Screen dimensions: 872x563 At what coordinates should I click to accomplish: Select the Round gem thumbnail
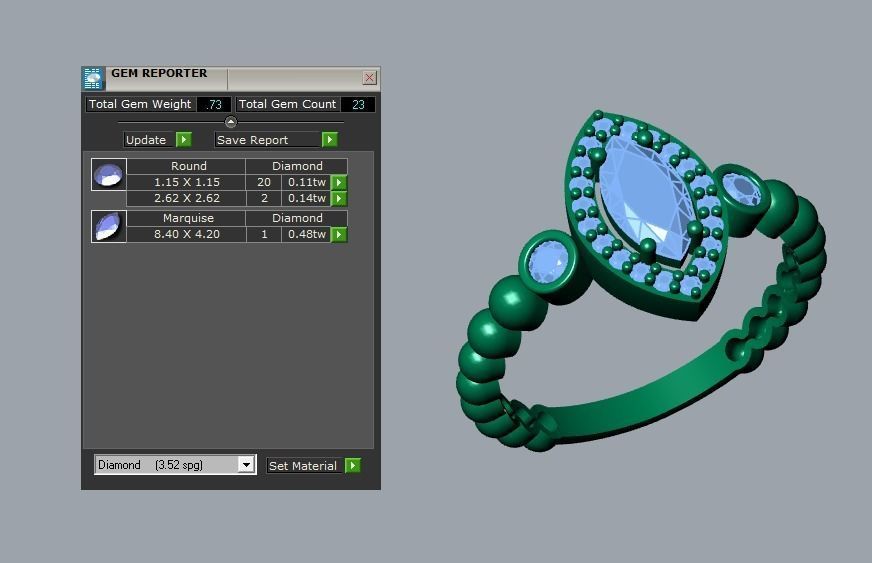(x=108, y=175)
